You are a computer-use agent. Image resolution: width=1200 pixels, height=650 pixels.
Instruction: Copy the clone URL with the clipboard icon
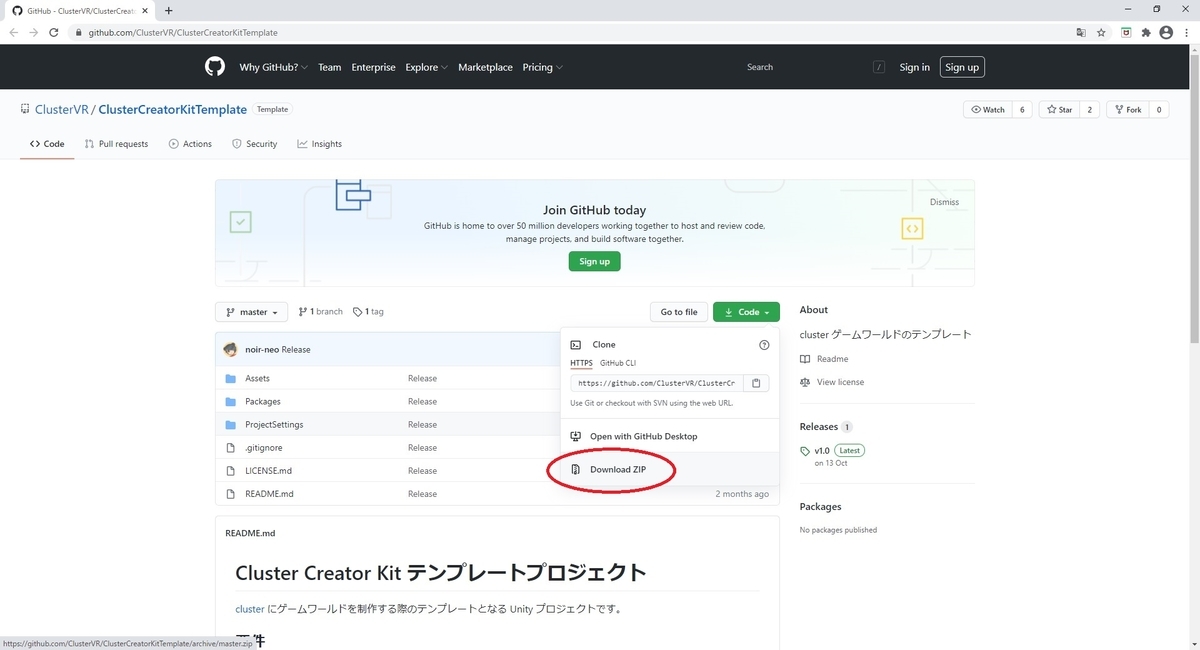[756, 383]
